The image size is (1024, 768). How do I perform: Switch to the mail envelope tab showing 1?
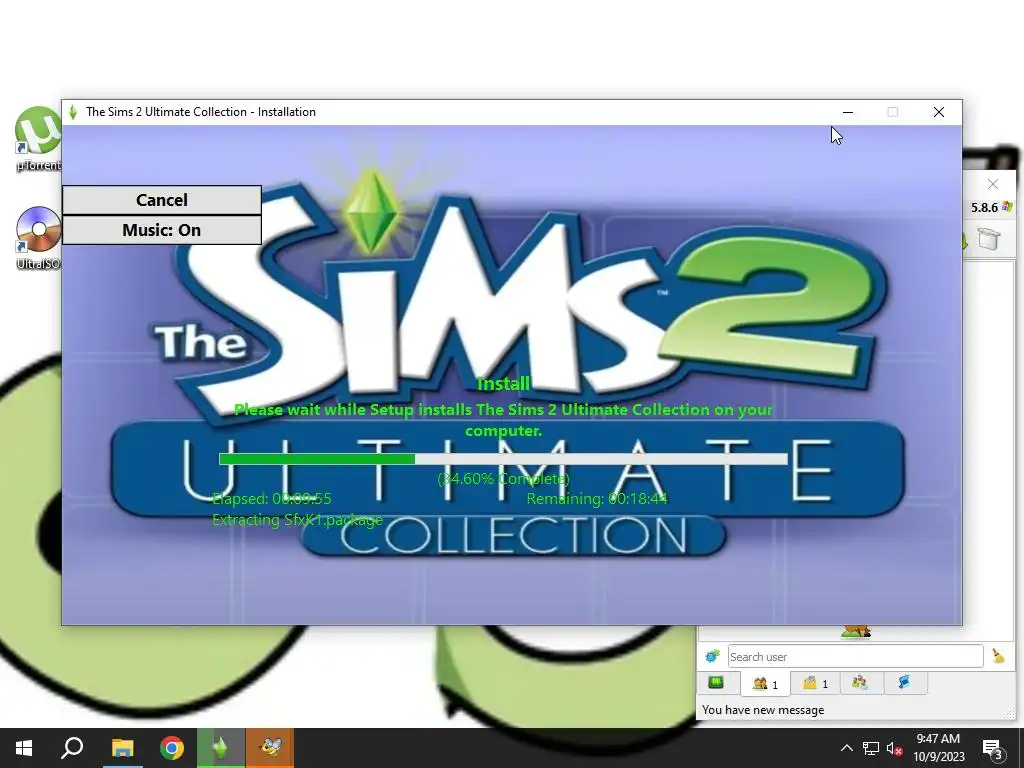coord(815,683)
